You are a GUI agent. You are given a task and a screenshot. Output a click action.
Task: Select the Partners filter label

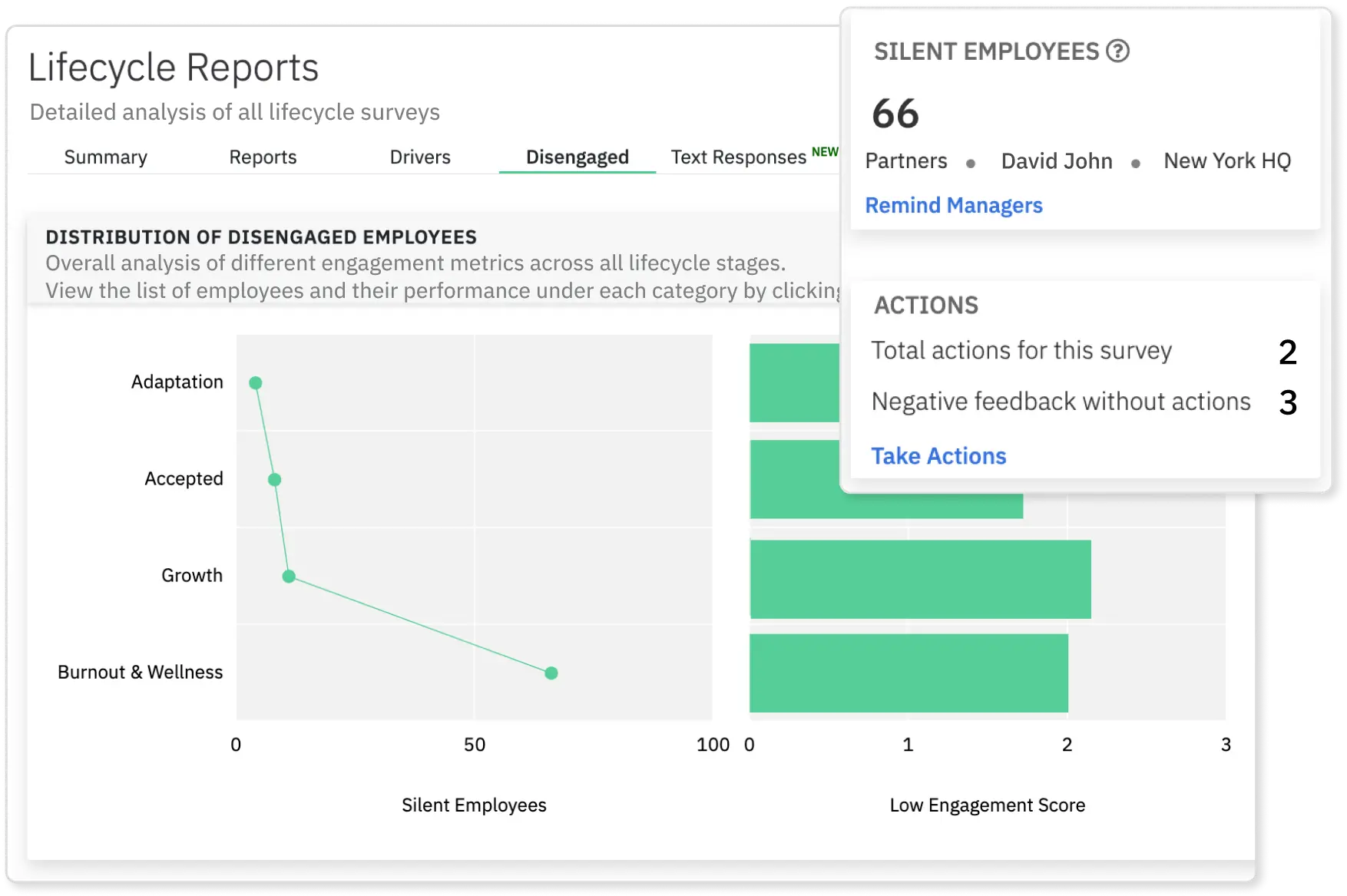click(906, 160)
